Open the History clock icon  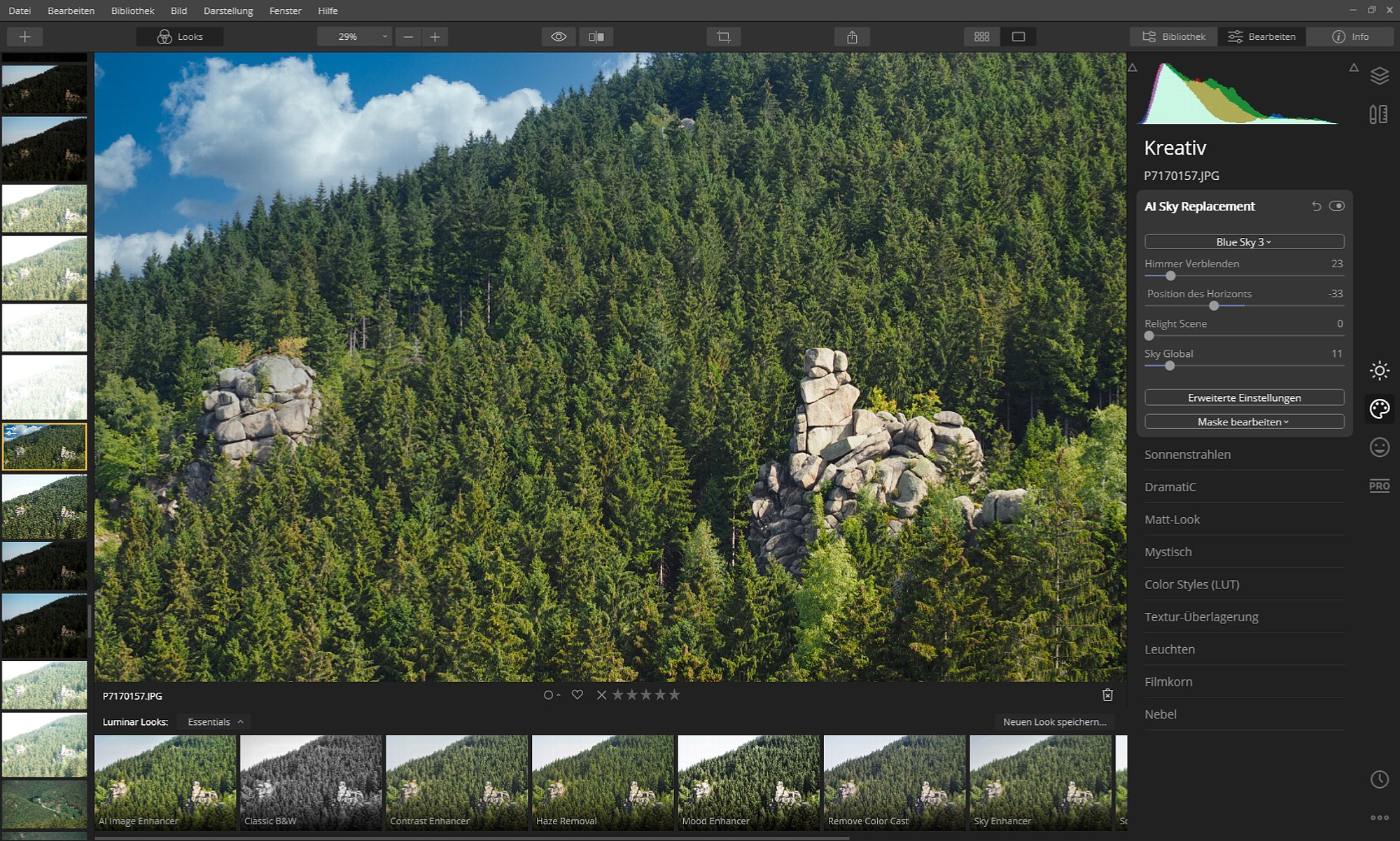(1379, 779)
